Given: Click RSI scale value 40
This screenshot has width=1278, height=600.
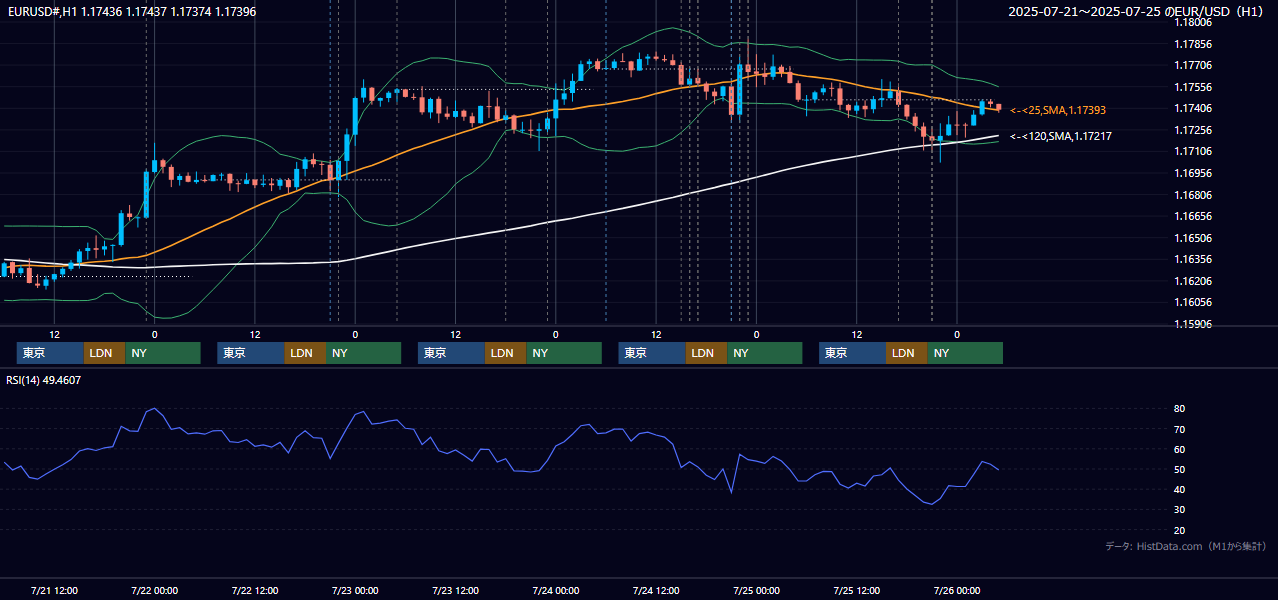Looking at the screenshot, I should (1180, 490).
